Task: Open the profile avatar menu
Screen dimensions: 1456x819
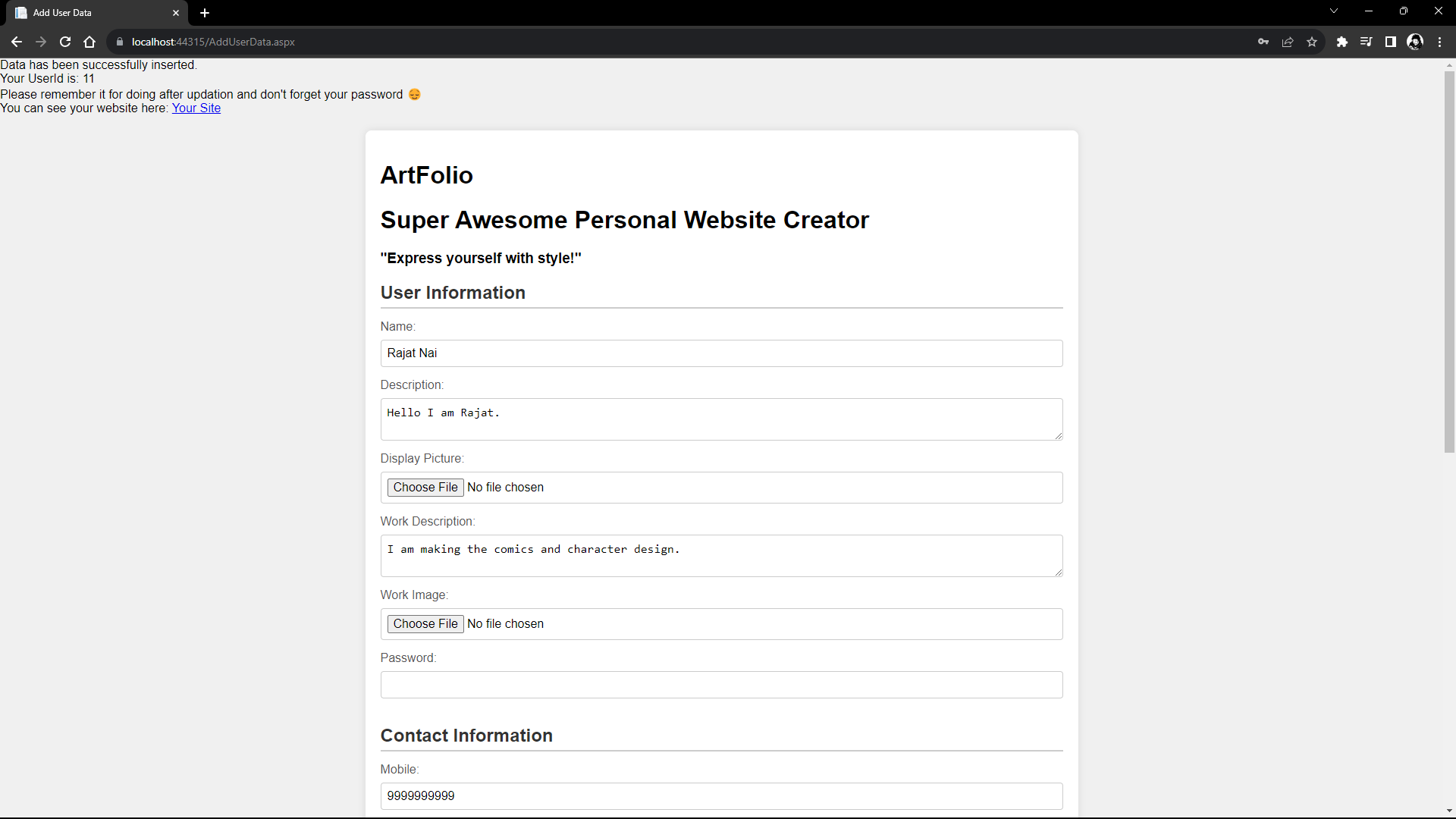Action: (1415, 42)
